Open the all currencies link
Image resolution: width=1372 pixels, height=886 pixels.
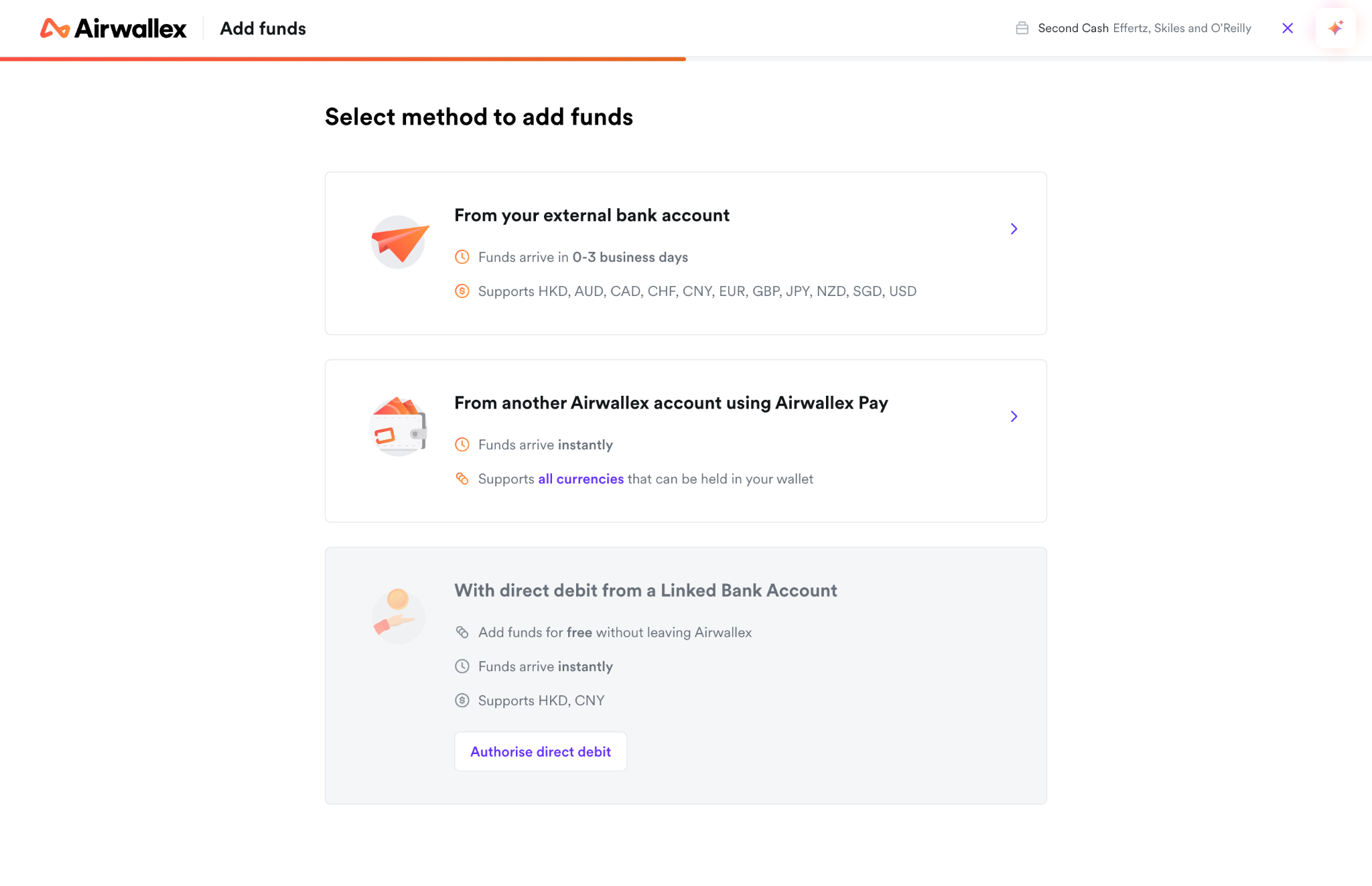tap(581, 479)
